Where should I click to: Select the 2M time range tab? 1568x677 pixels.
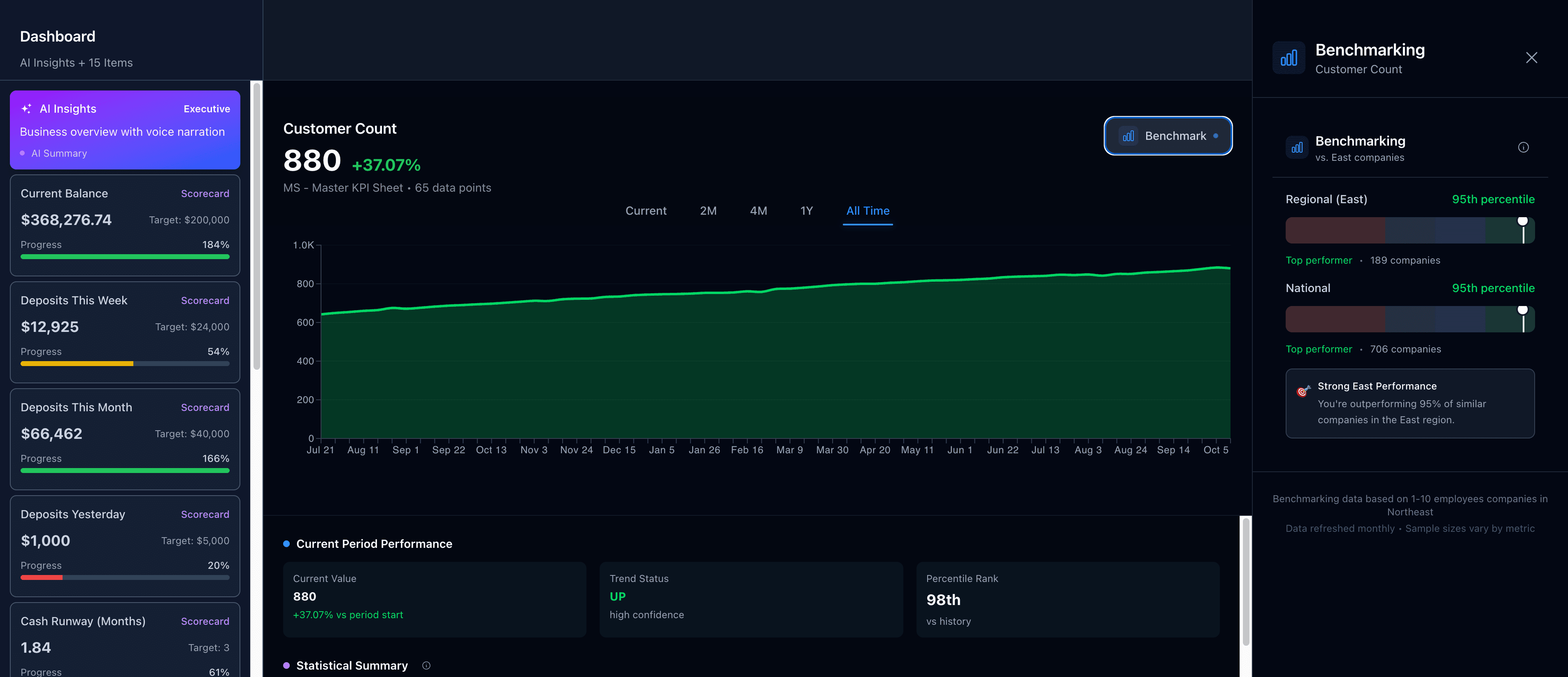pos(708,211)
